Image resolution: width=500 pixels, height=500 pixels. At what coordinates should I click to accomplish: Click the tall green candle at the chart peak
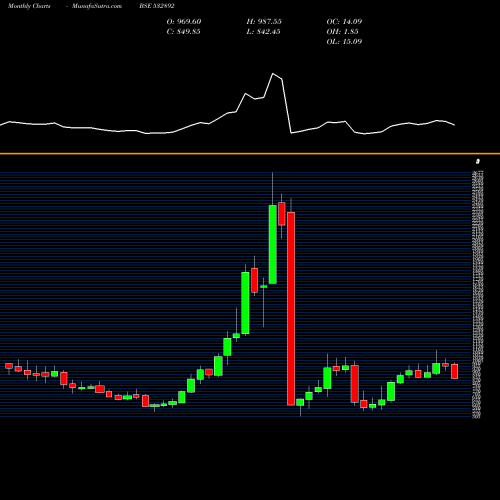click(x=273, y=244)
